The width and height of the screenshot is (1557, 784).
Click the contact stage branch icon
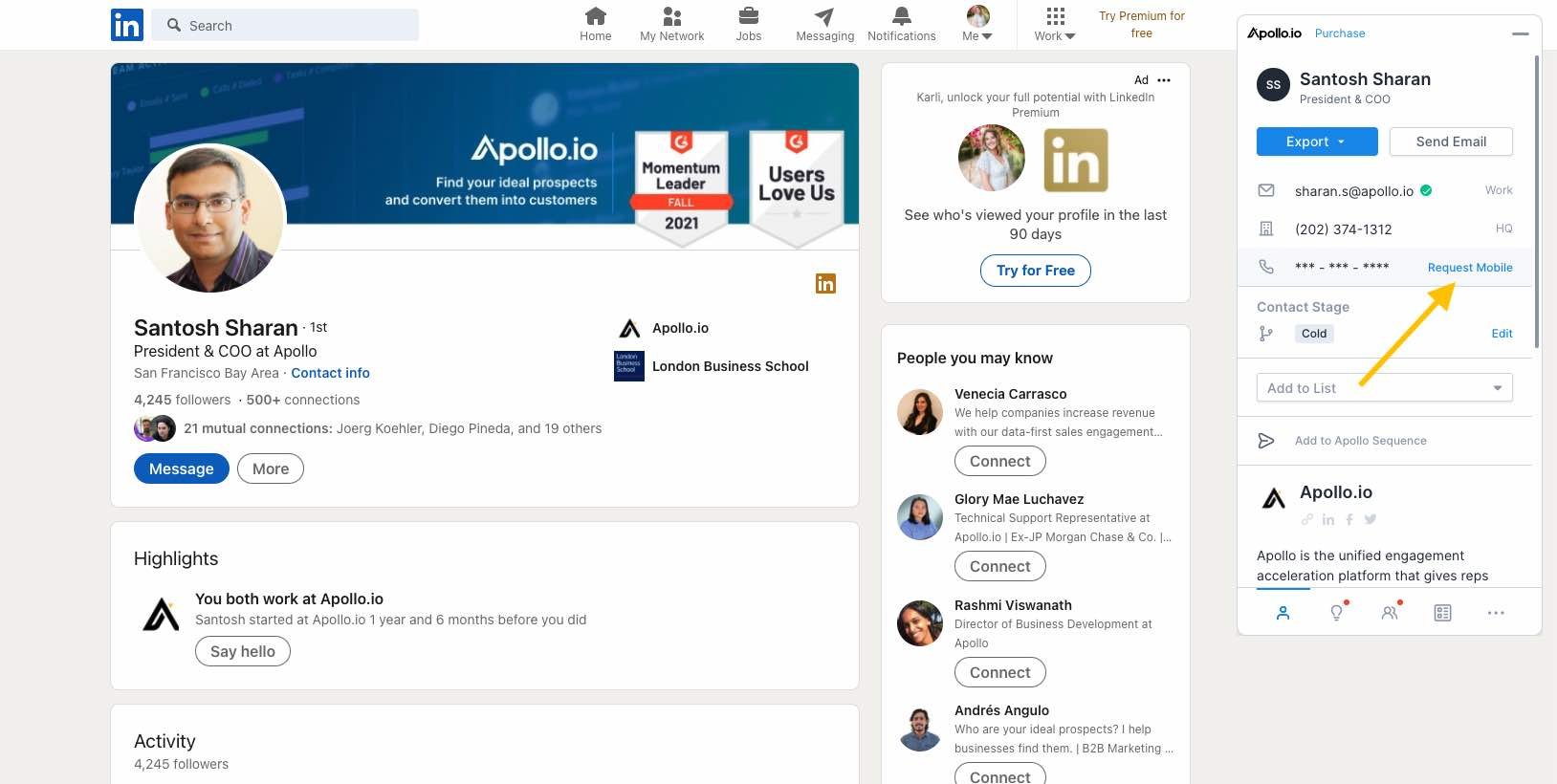pyautogui.click(x=1266, y=334)
